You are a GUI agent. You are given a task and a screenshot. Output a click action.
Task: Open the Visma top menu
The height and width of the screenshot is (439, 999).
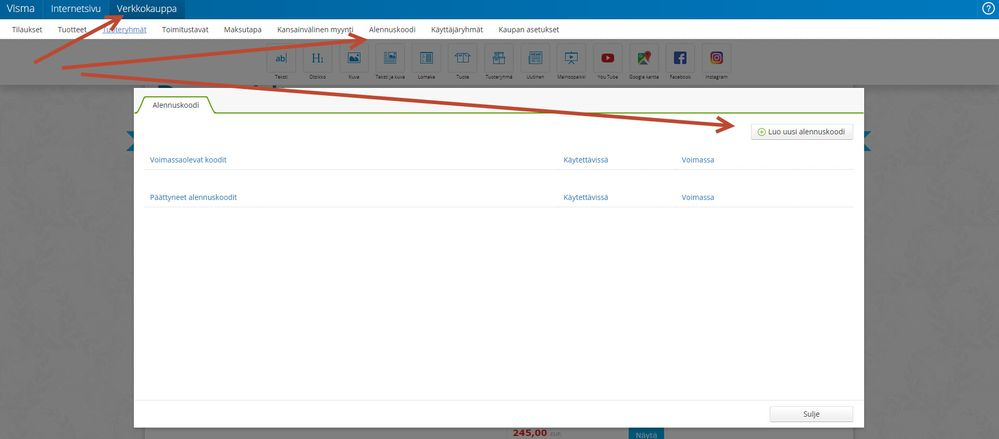tap(20, 9)
